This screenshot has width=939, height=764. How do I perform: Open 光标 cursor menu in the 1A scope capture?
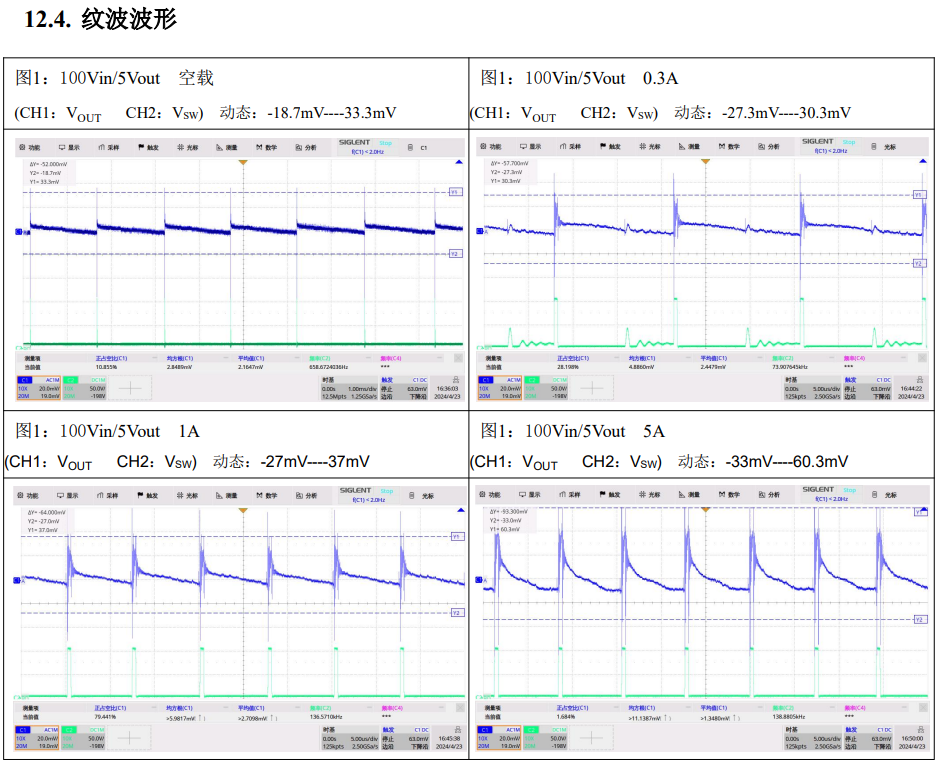pyautogui.click(x=187, y=496)
